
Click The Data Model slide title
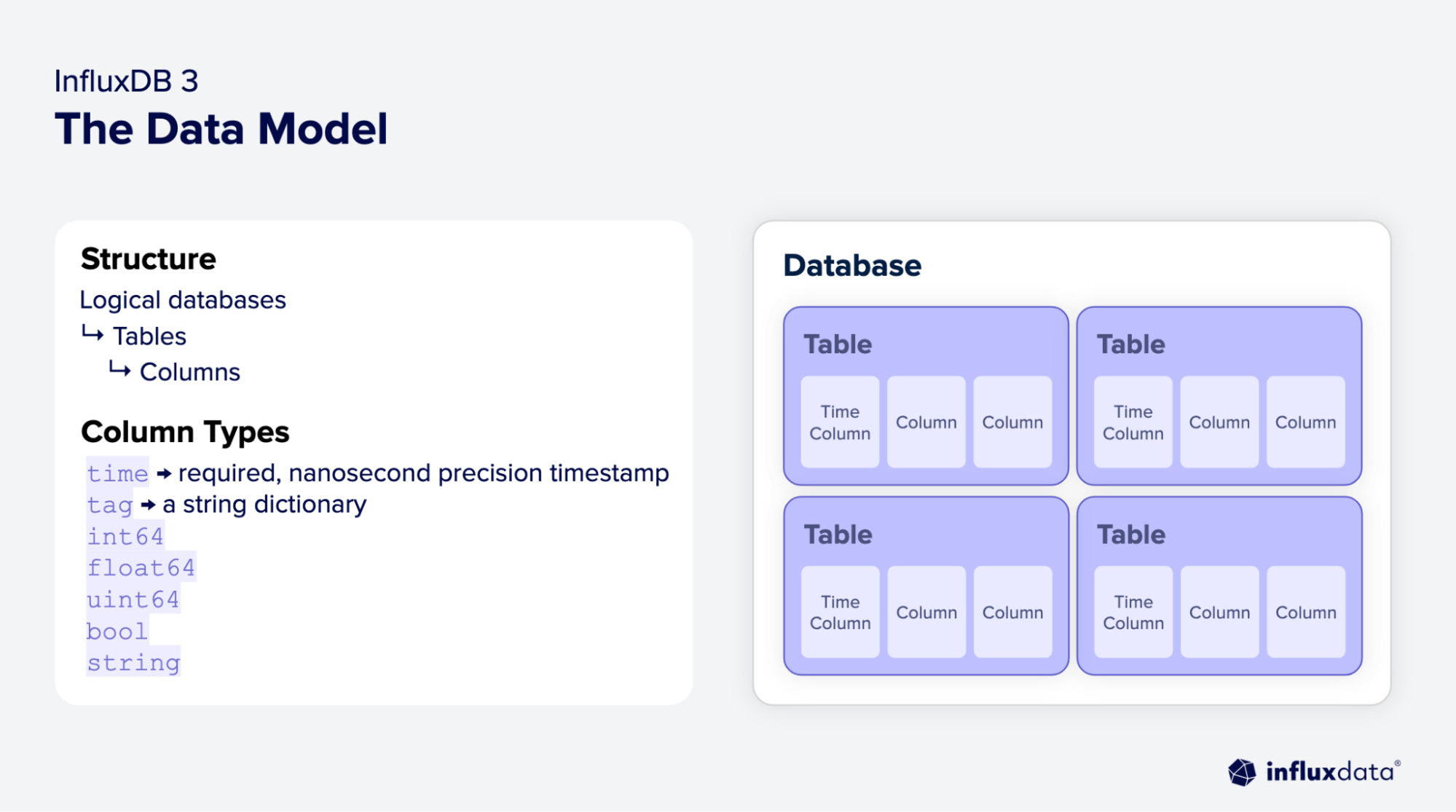coord(221,130)
